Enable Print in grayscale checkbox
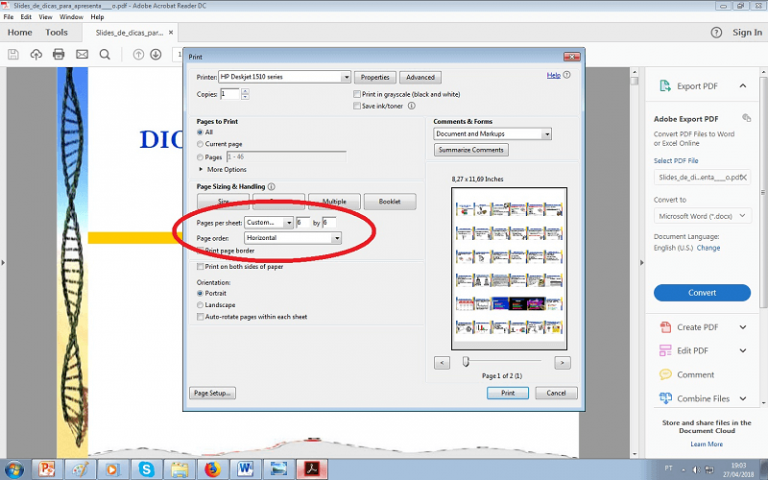Screen dimensions: 768x480 tap(356, 94)
